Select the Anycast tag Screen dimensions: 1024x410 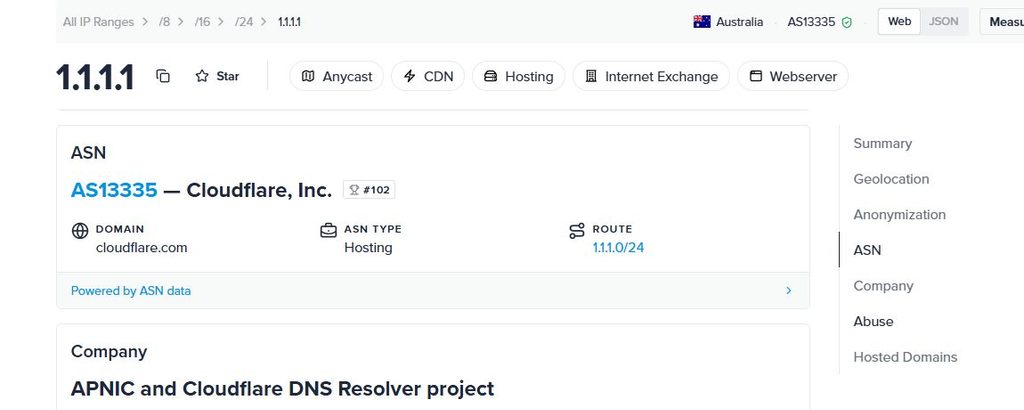coord(336,76)
